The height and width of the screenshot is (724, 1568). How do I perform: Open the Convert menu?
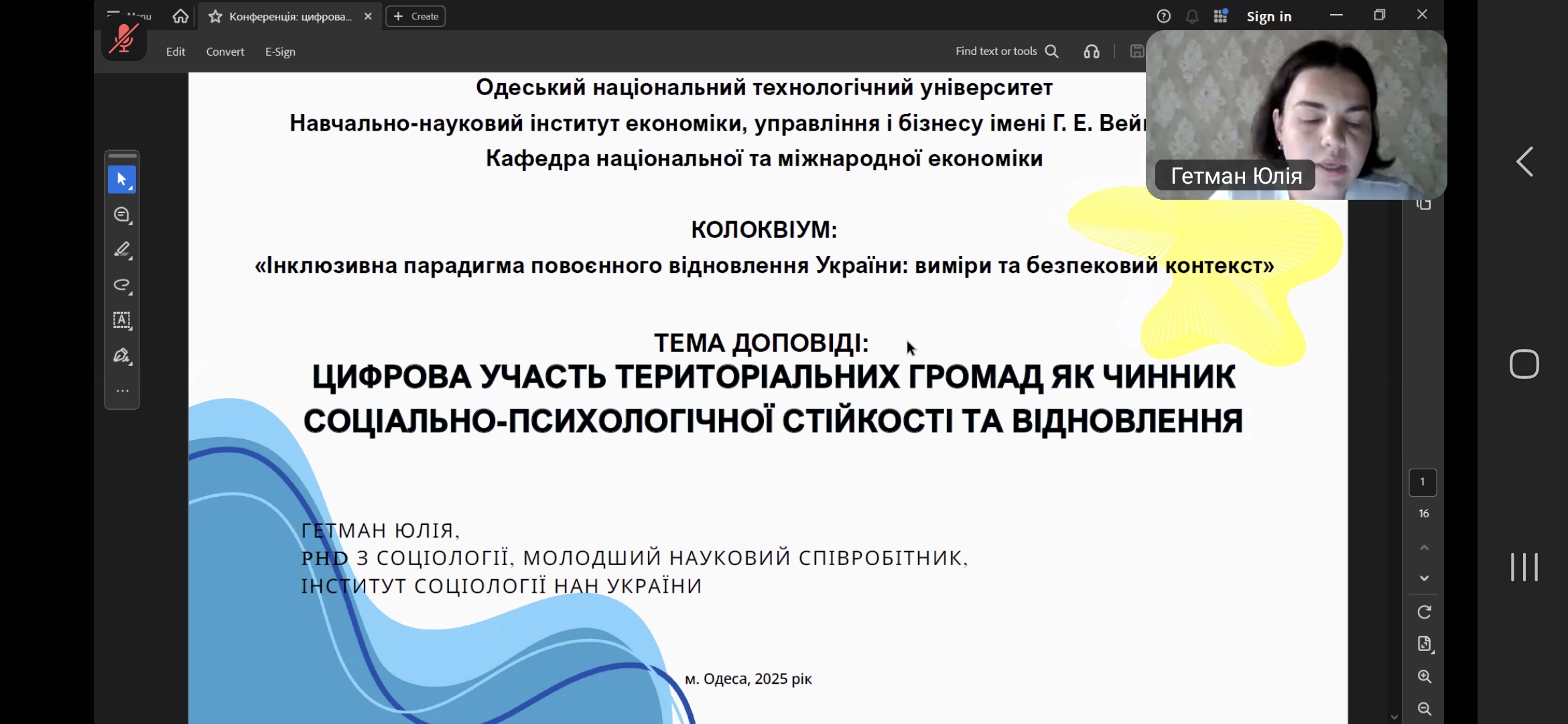pos(225,52)
